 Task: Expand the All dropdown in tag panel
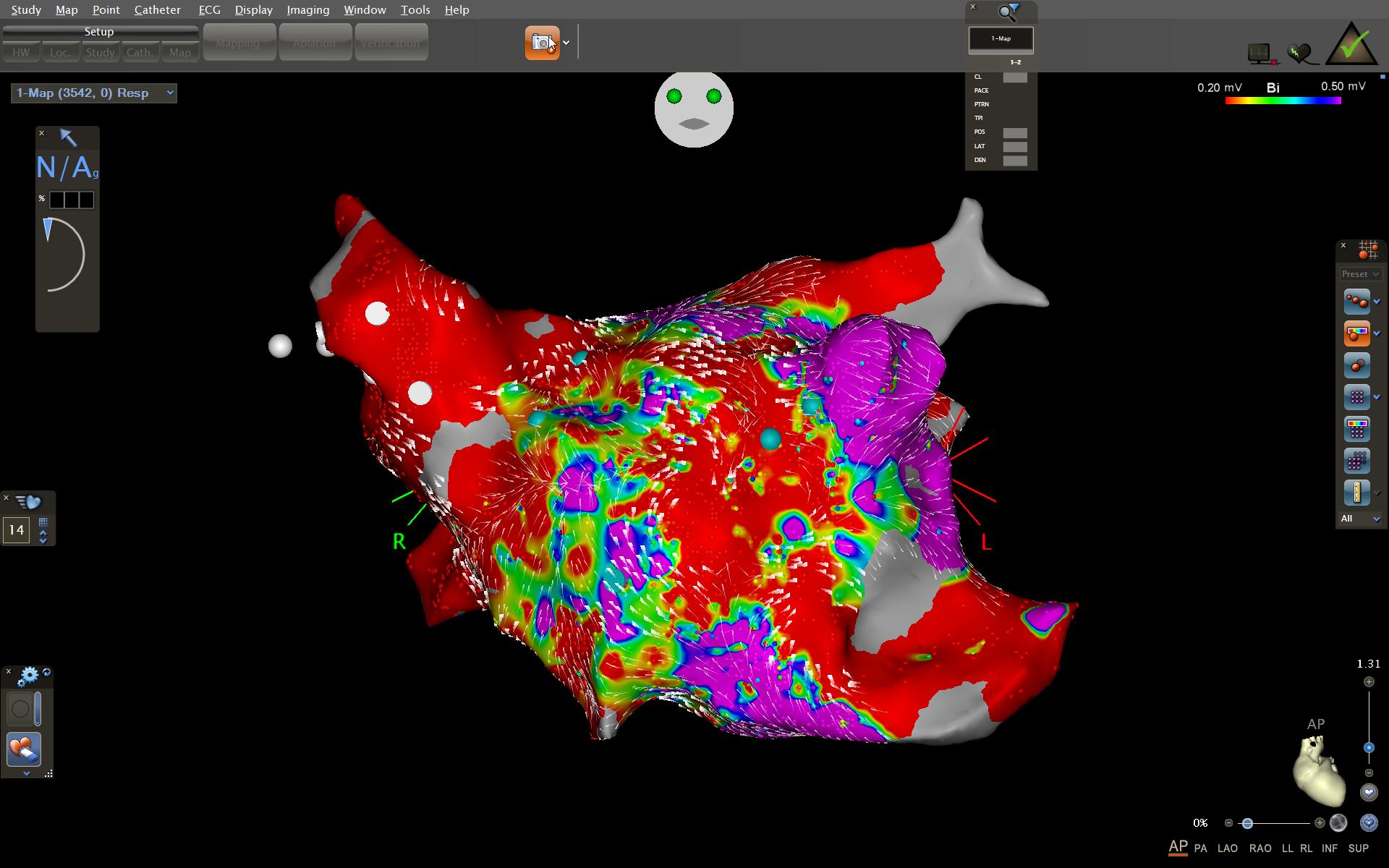tap(1360, 519)
